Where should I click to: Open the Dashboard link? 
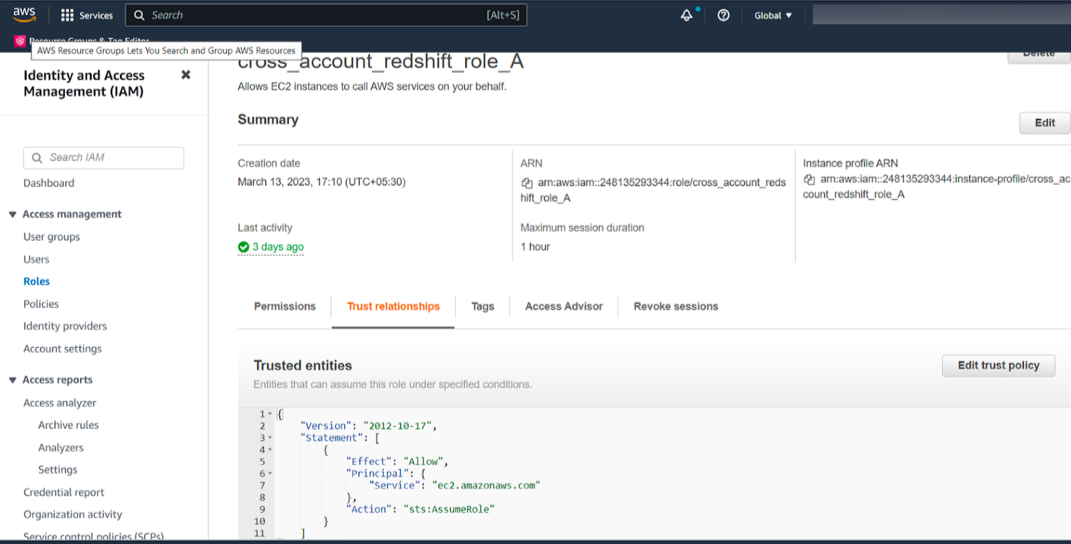click(48, 183)
